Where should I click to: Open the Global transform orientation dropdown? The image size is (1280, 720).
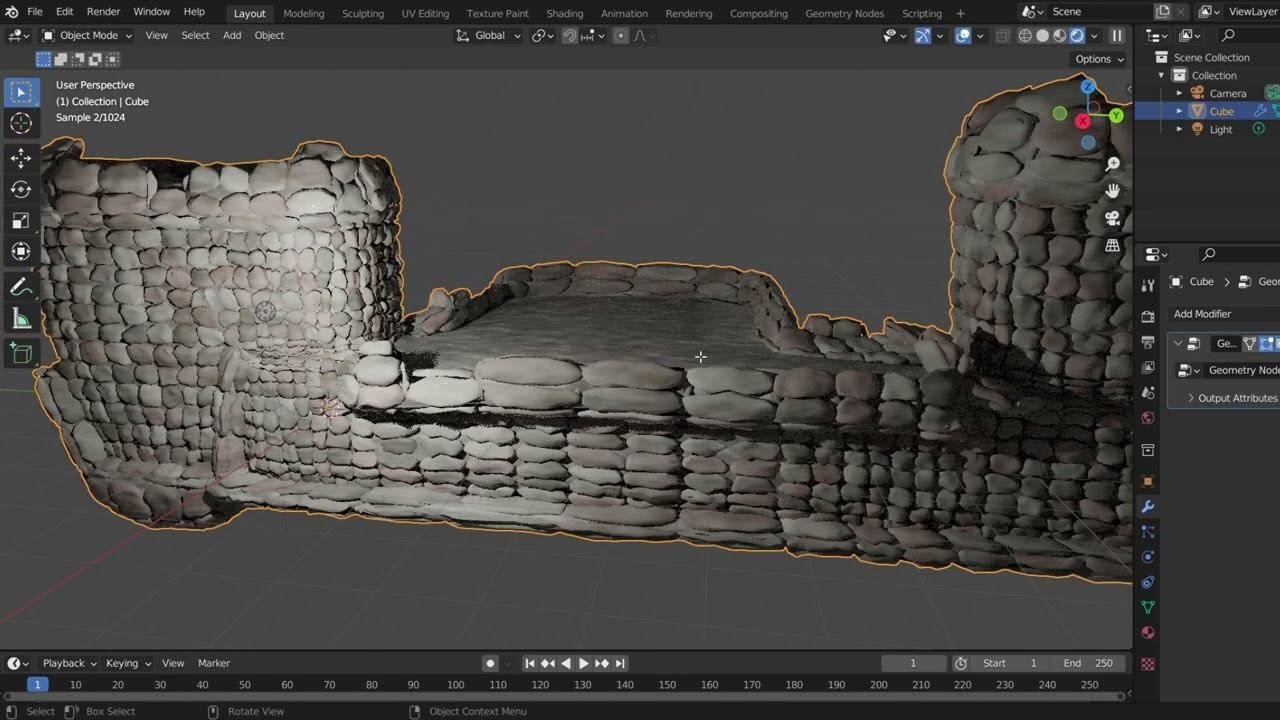click(x=489, y=35)
